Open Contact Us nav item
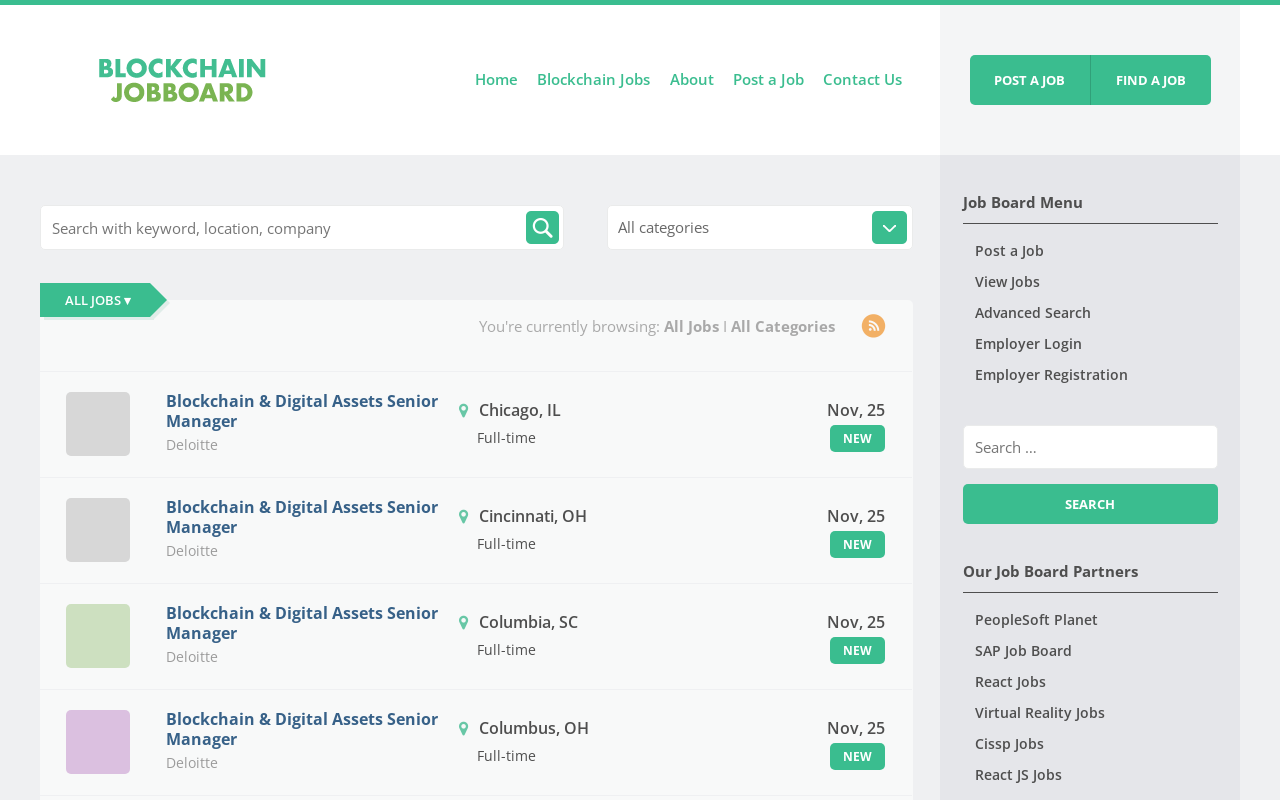The image size is (1280, 800). pos(862,79)
